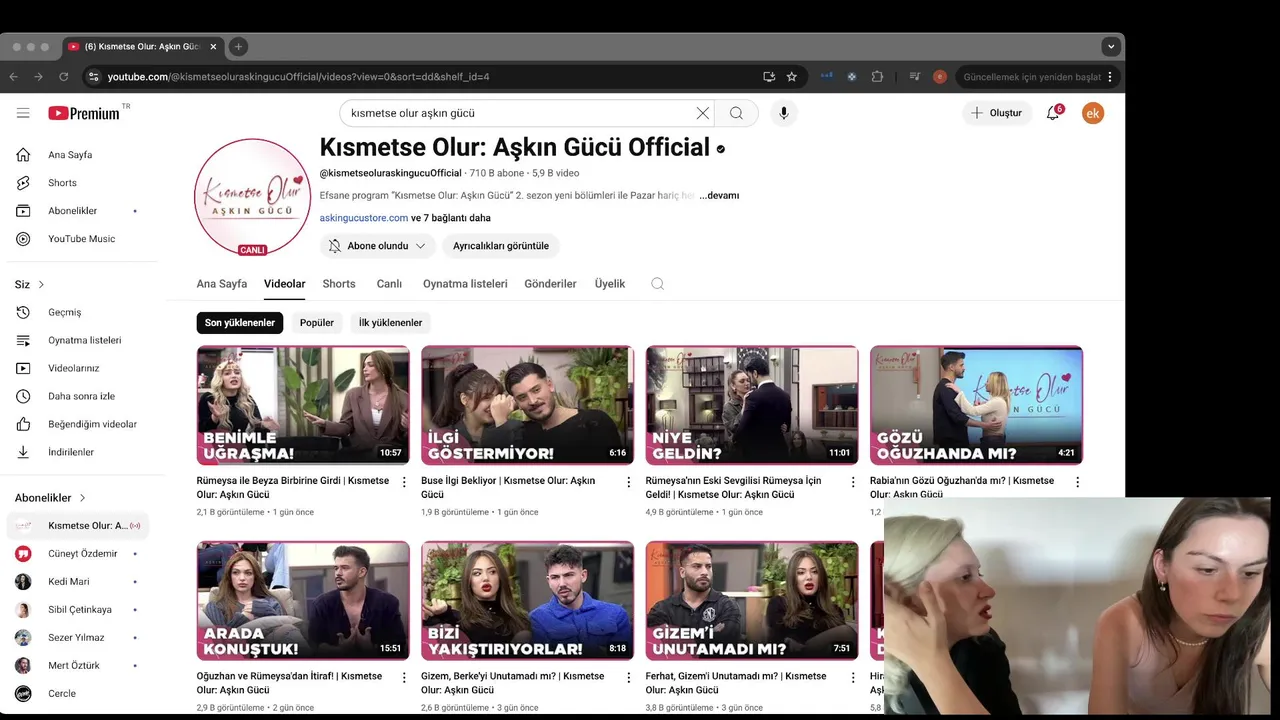Viewport: 1280px width, 720px height.
Task: Expand channel description with ...devamı
Action: (719, 196)
